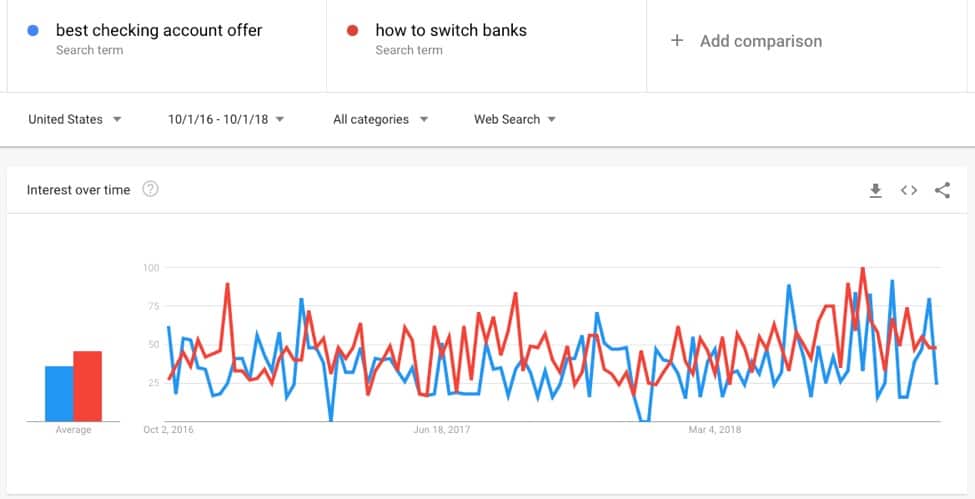Click the Jun 18, 2017 axis label
The height and width of the screenshot is (499, 975).
[x=441, y=429]
